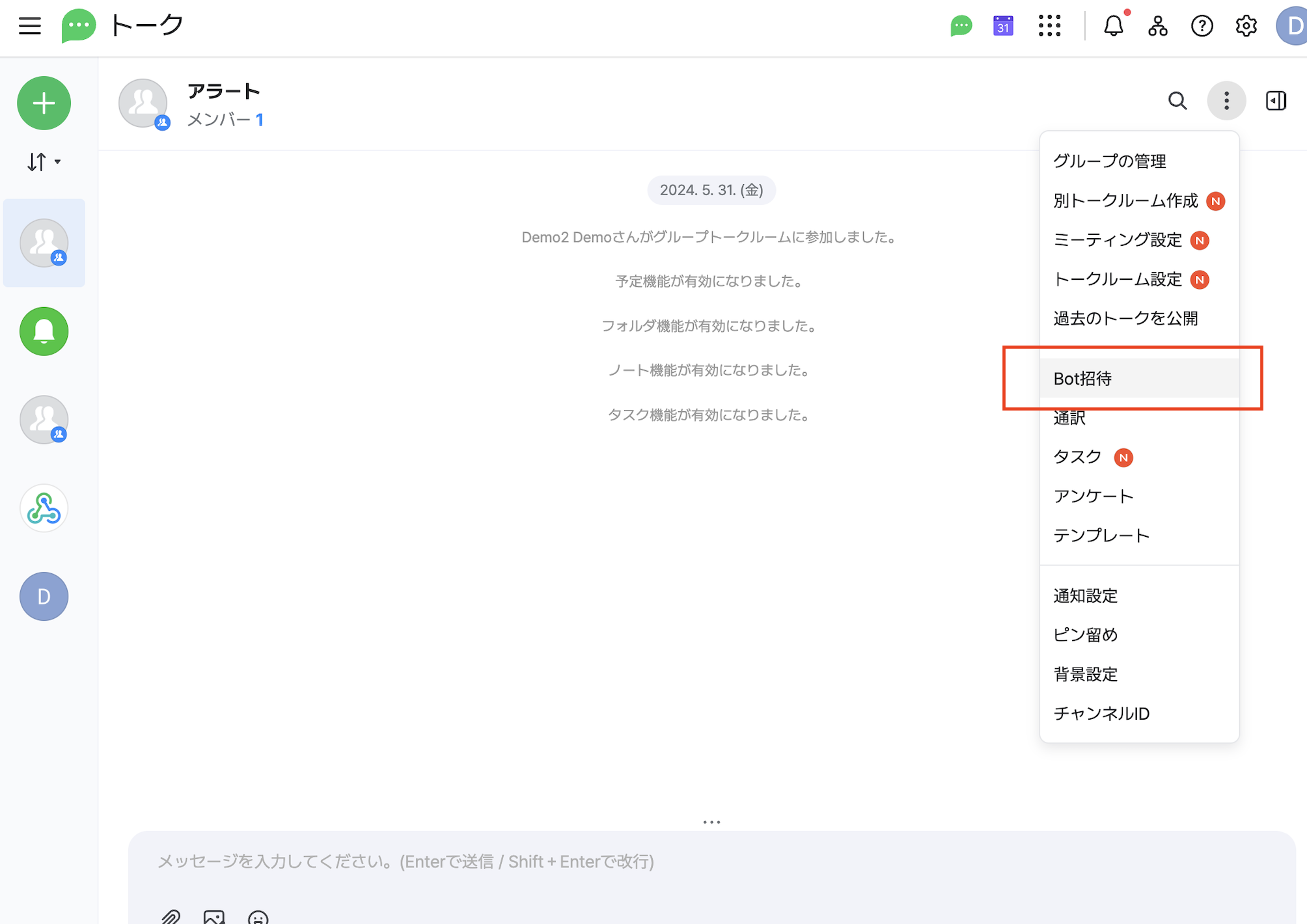1307x924 pixels.
Task: Expand the talk list sort dropdown
Action: 44,161
